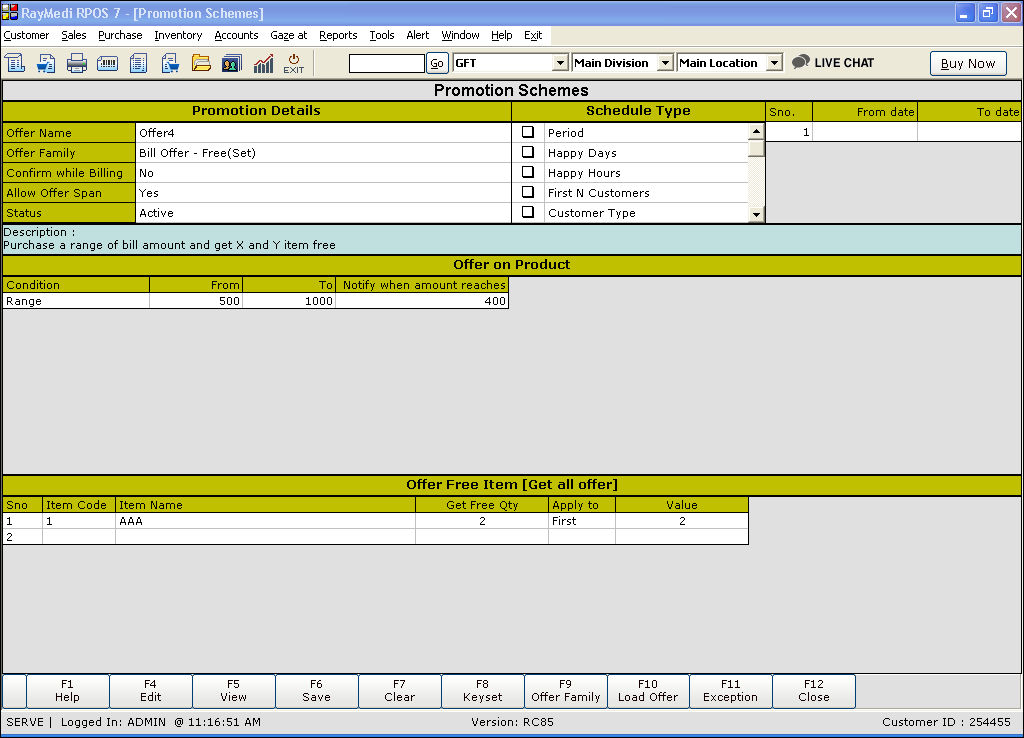Screen dimensions: 1024x738
Task: Click the EXIT power icon
Action: 293,63
